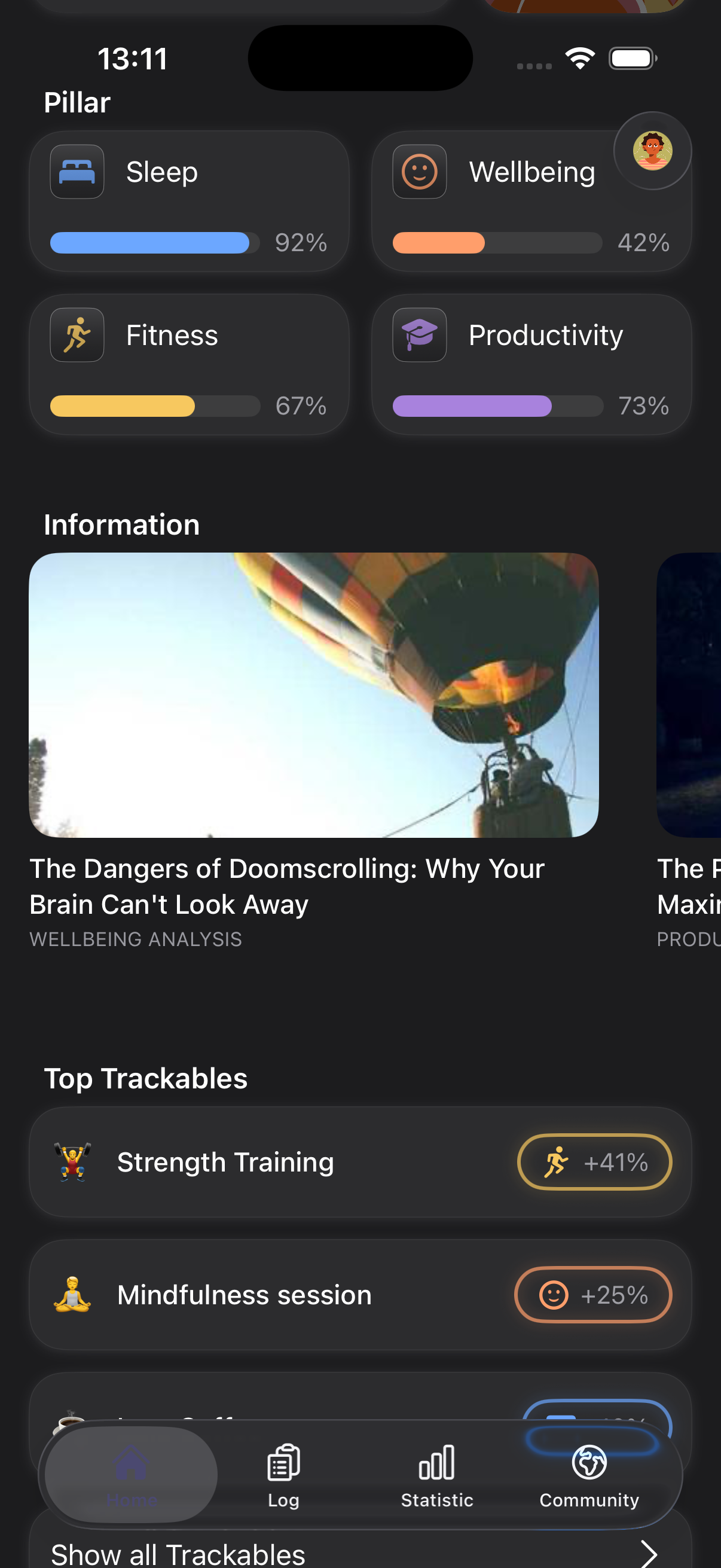
Task: Select the Home tab
Action: [131, 1474]
